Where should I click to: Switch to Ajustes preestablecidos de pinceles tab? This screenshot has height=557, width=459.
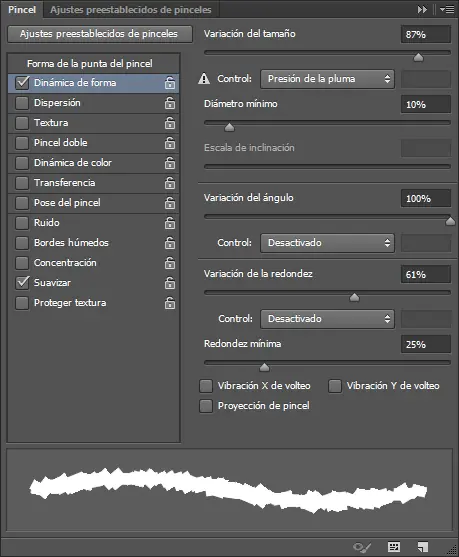pyautogui.click(x=131, y=10)
